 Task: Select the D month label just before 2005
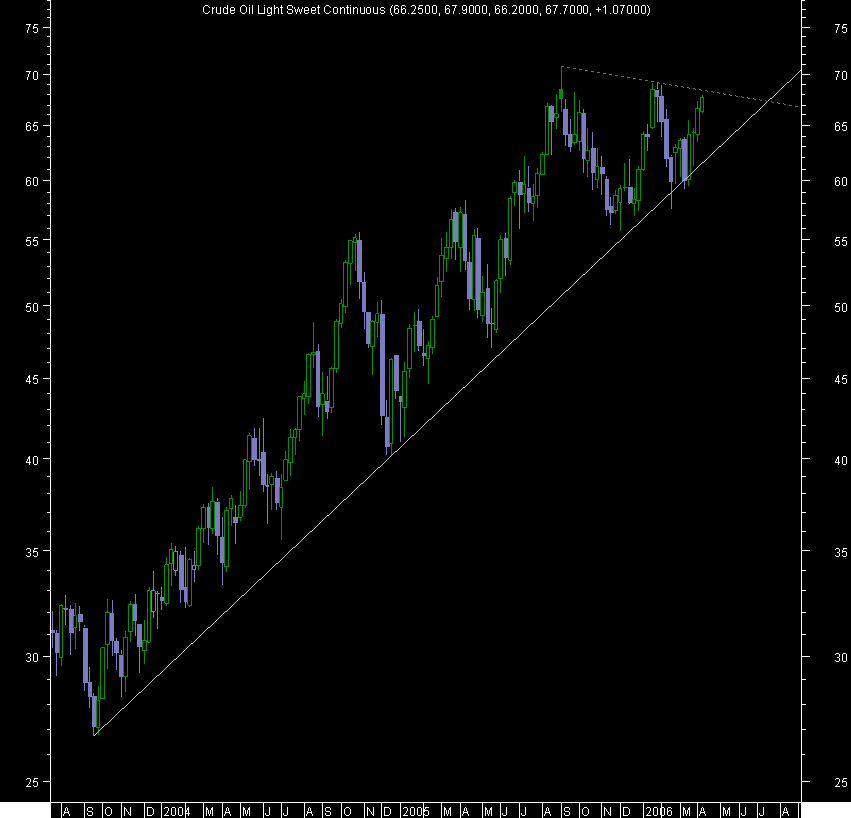click(x=388, y=812)
